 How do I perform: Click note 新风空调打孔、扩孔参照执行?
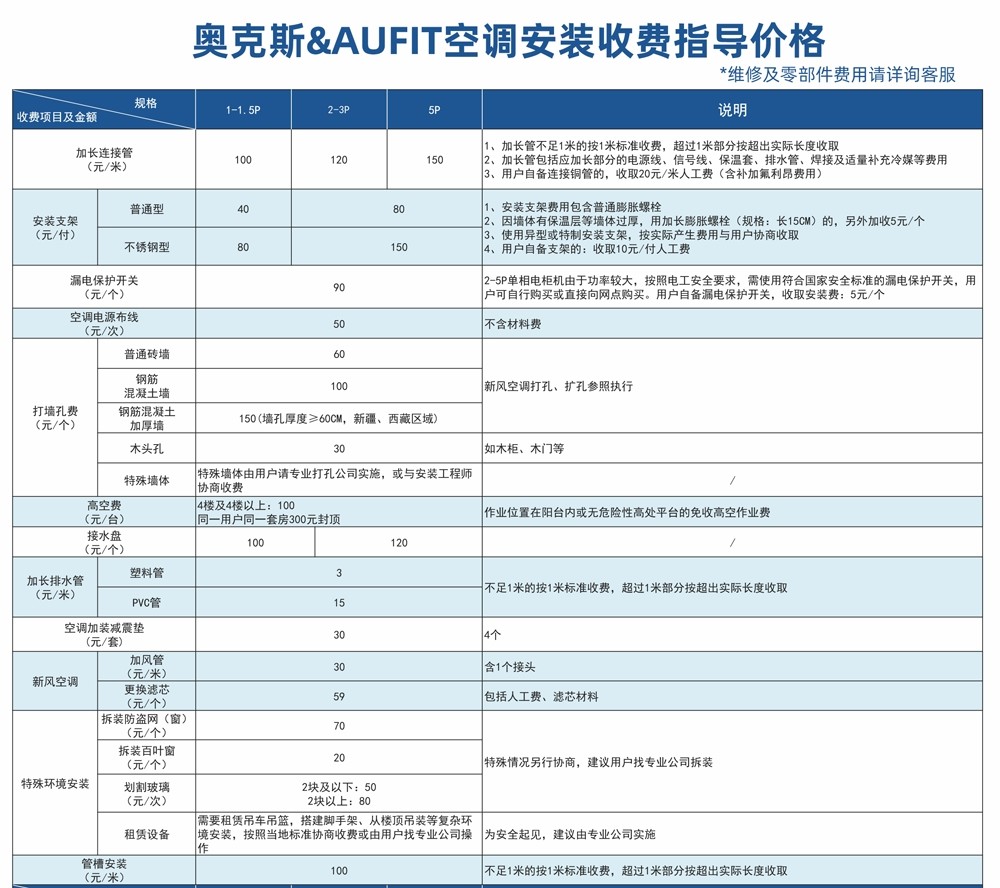tap(559, 386)
